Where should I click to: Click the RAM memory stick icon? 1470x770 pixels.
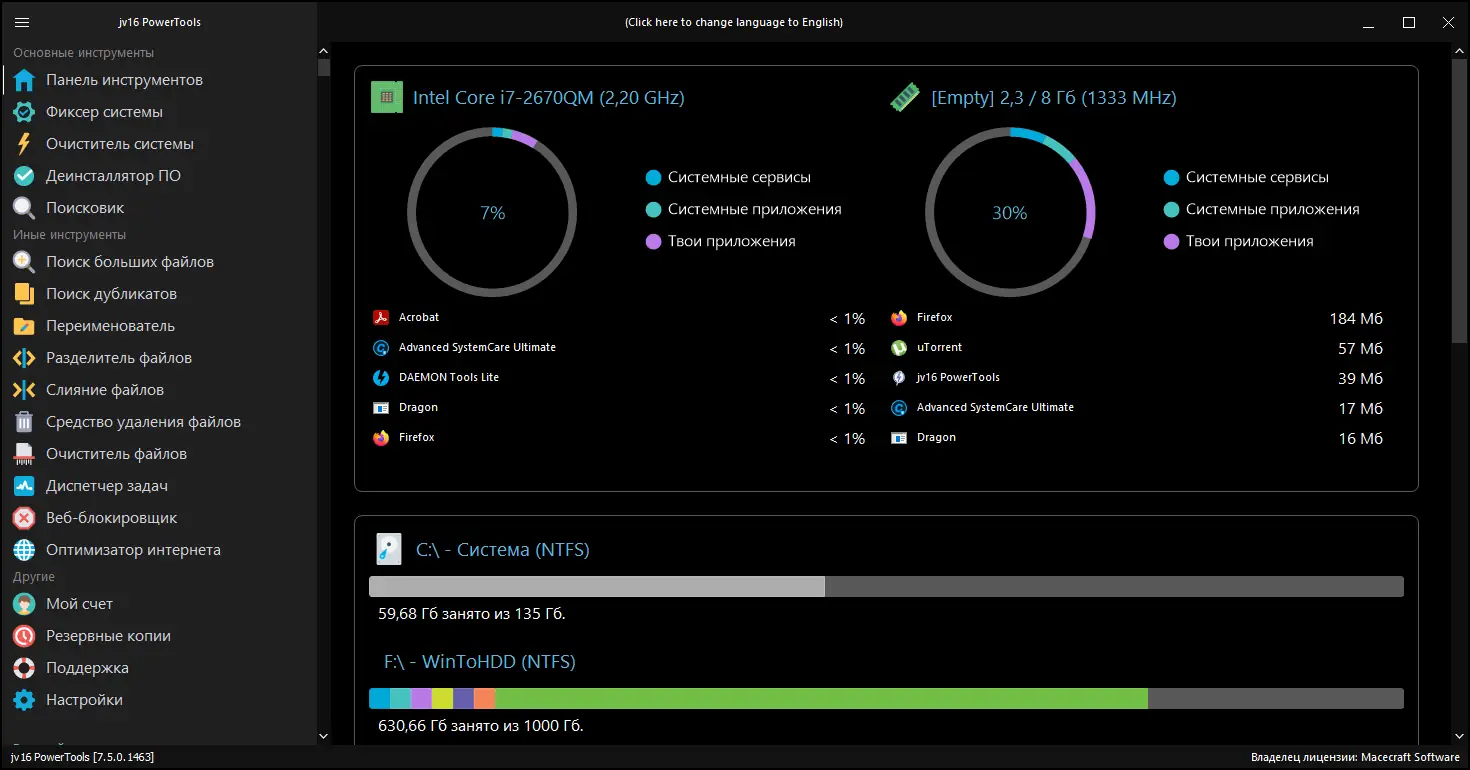(905, 98)
